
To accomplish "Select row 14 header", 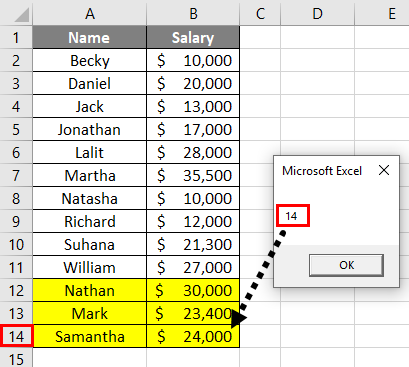I will point(16,336).
